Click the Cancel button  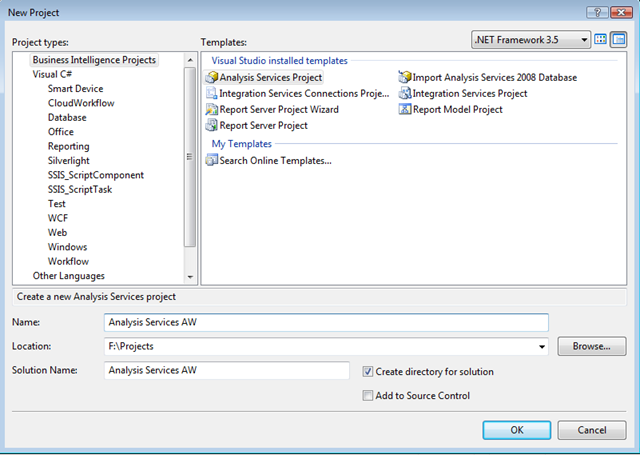coord(592,430)
